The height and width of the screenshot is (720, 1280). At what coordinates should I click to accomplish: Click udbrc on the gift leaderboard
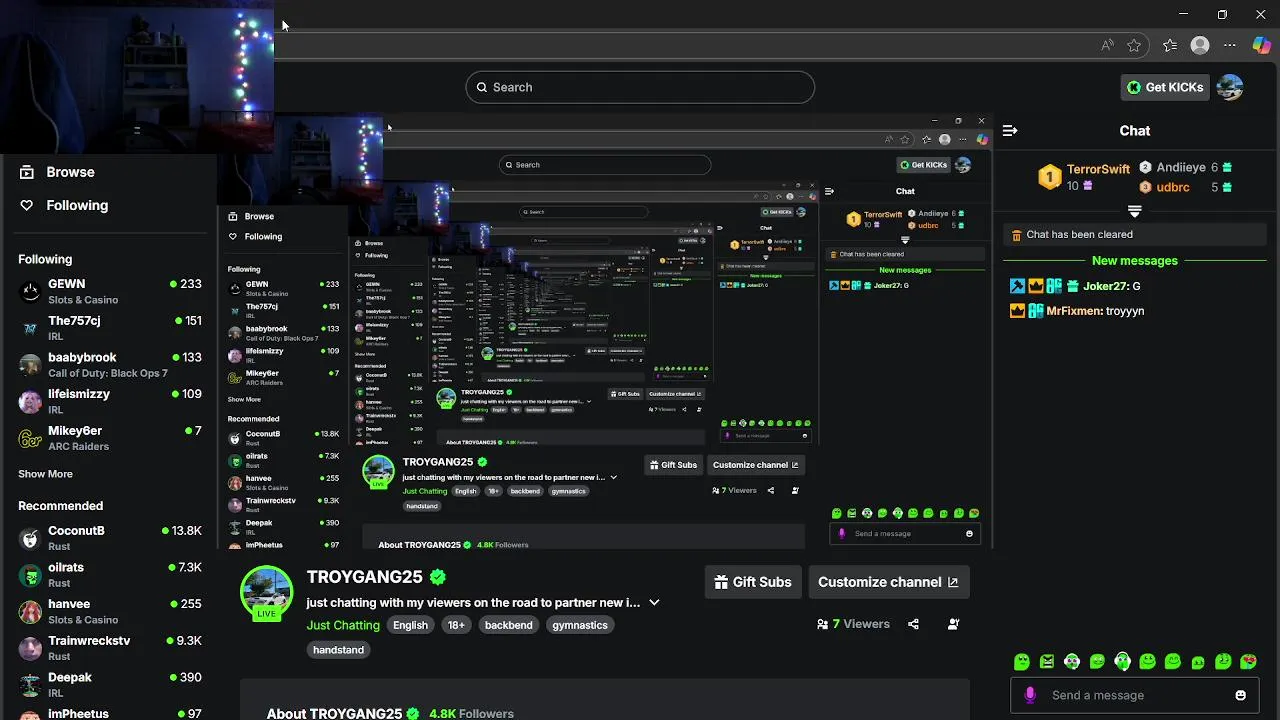click(1173, 187)
